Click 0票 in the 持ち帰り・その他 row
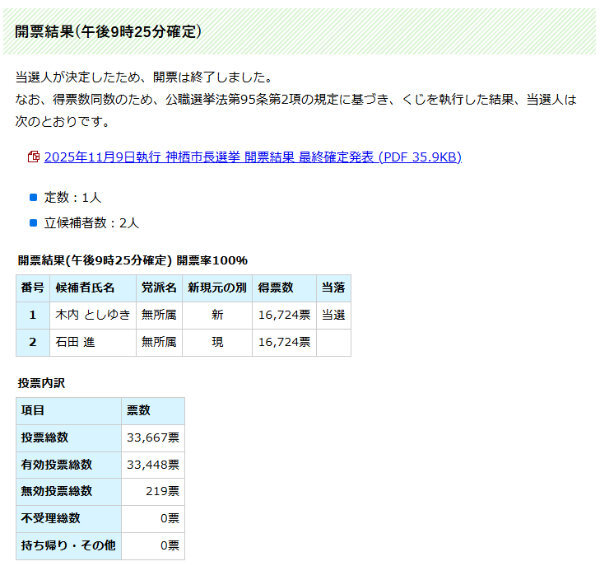The width and height of the screenshot is (600, 566). [x=170, y=546]
